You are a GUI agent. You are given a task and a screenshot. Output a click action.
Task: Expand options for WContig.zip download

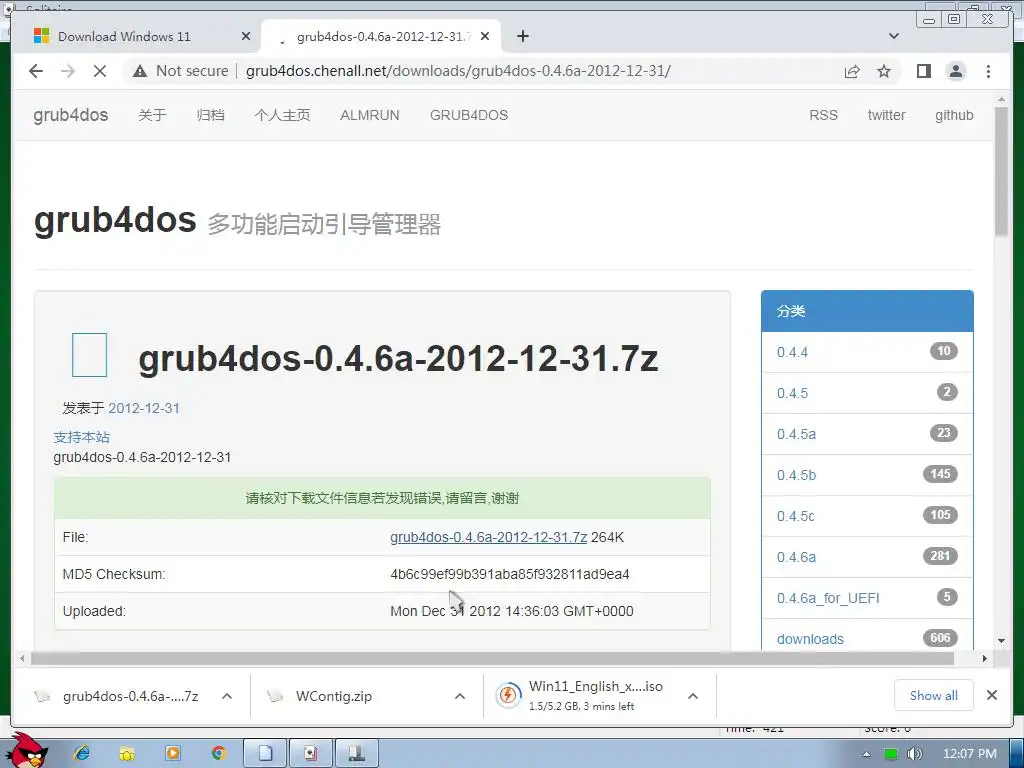point(460,696)
